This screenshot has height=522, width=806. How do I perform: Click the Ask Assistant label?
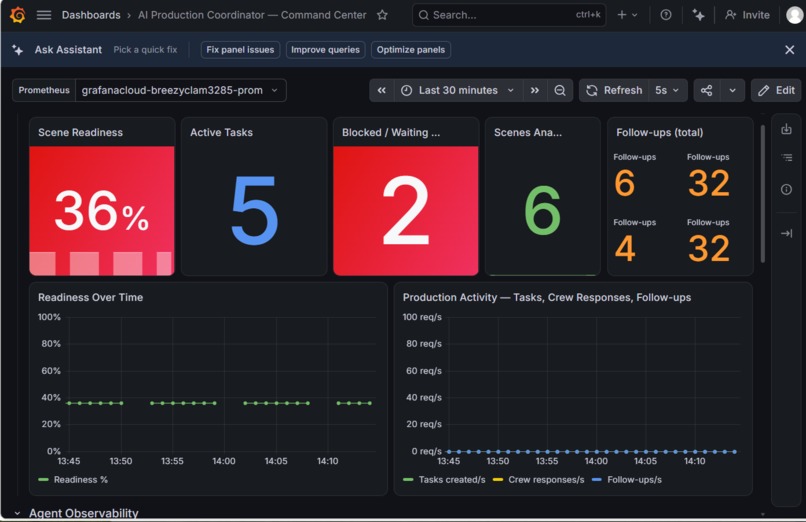pos(68,50)
